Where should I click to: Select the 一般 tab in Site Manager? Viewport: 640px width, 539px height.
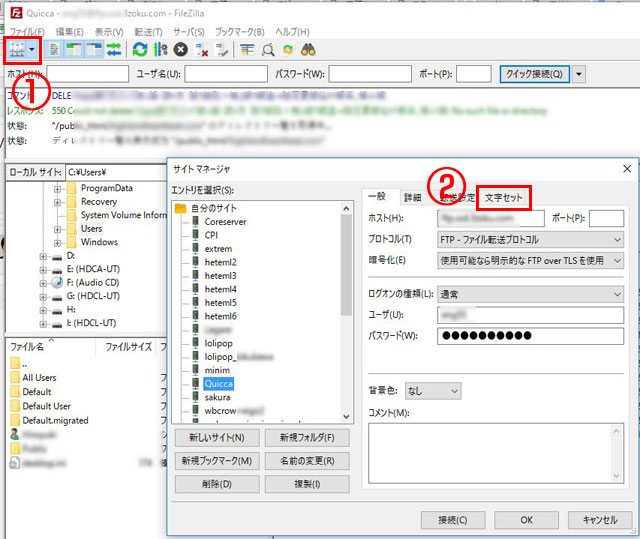click(377, 196)
